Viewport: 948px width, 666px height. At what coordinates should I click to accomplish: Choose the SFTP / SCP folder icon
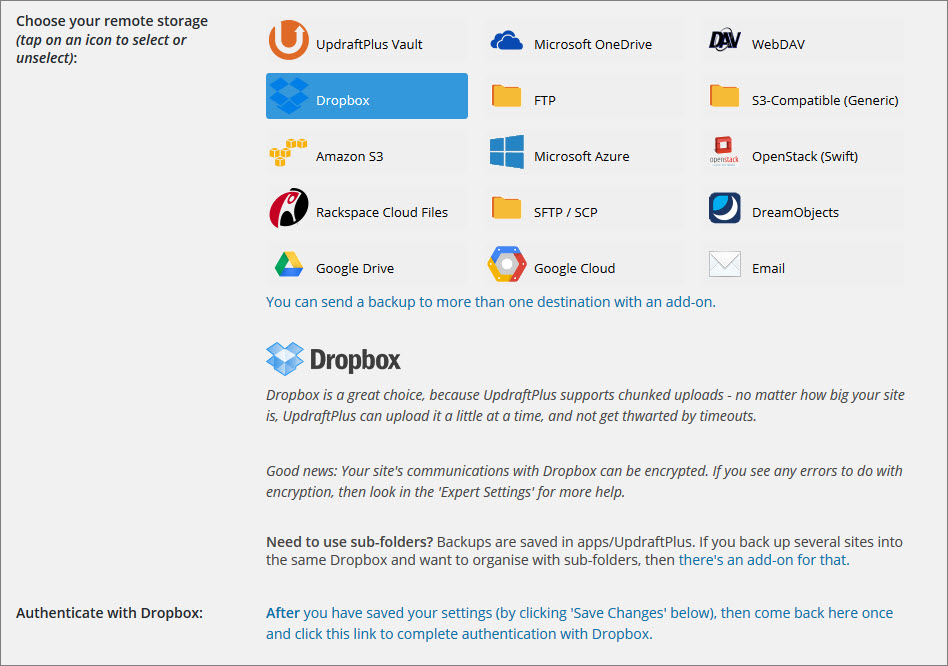pos(507,209)
